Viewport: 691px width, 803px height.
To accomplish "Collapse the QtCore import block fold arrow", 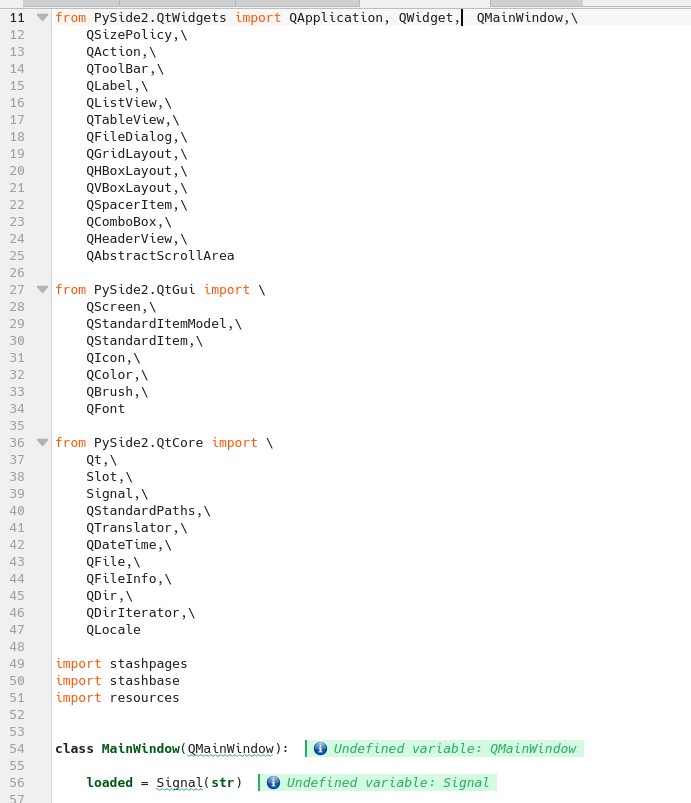I will pos(43,442).
